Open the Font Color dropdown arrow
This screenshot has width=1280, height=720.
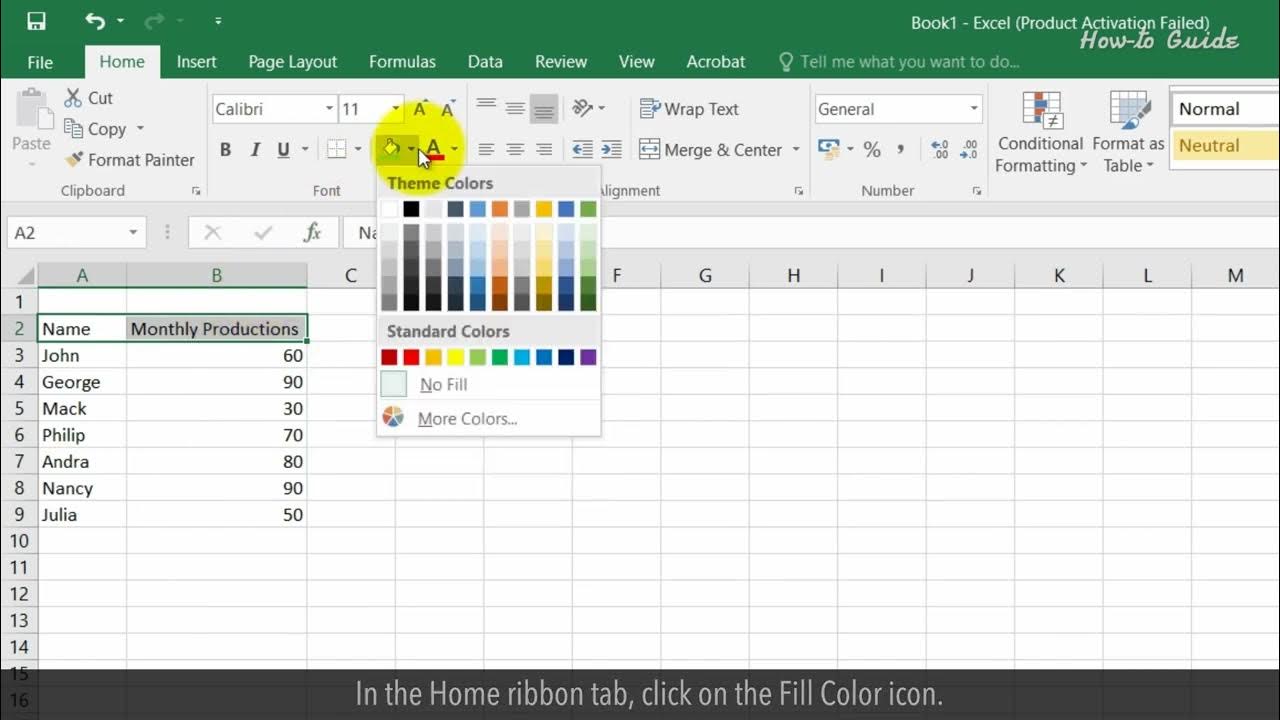[455, 150]
